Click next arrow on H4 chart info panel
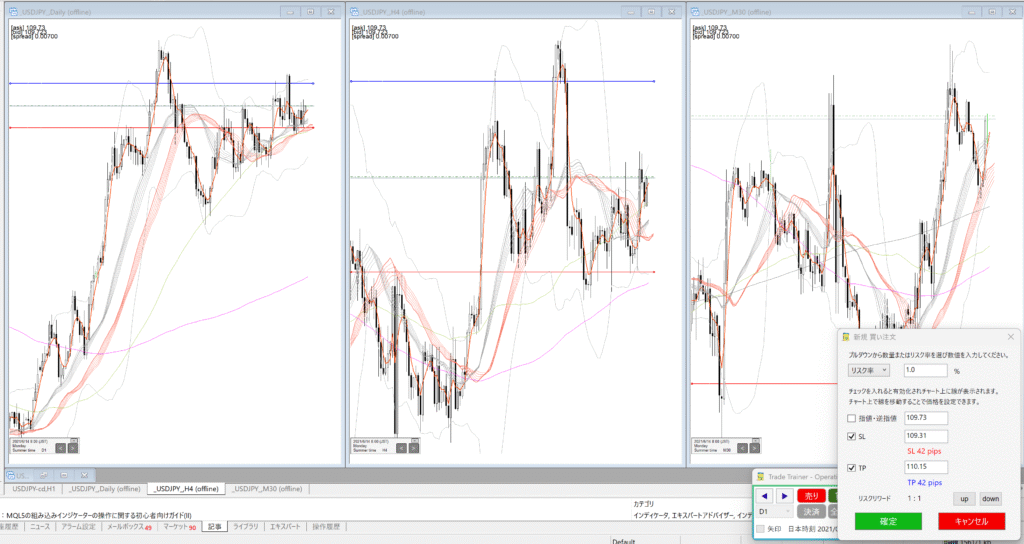 click(x=414, y=448)
